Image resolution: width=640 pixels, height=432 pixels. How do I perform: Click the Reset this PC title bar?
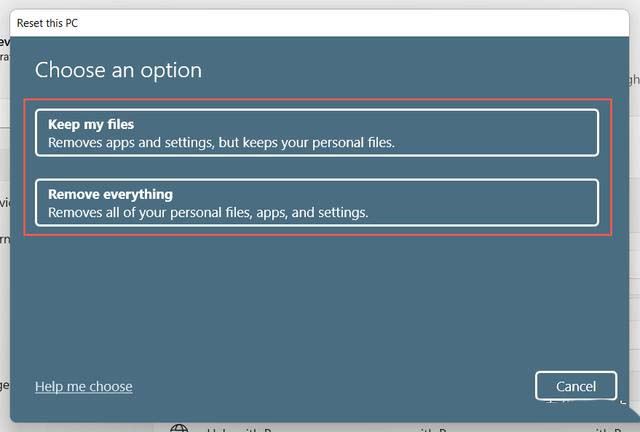coord(300,21)
